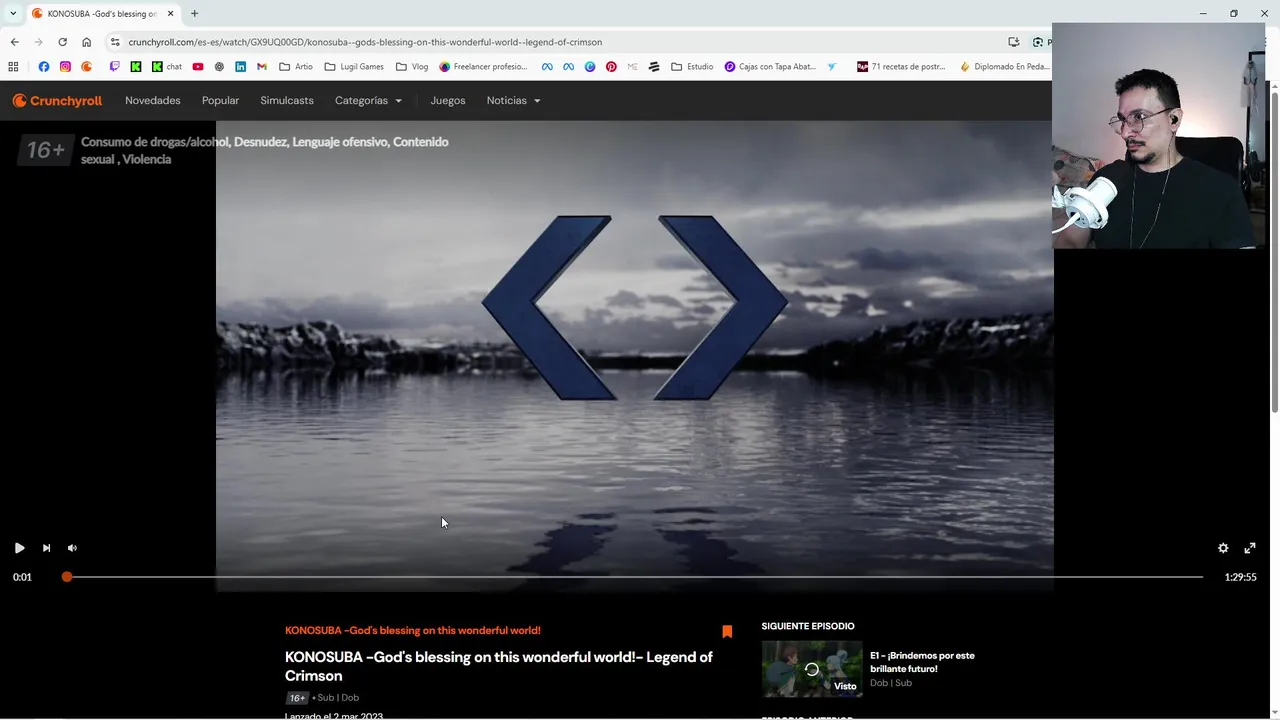Skip to next episode in player controls
The image size is (1280, 720).
[x=46, y=548]
